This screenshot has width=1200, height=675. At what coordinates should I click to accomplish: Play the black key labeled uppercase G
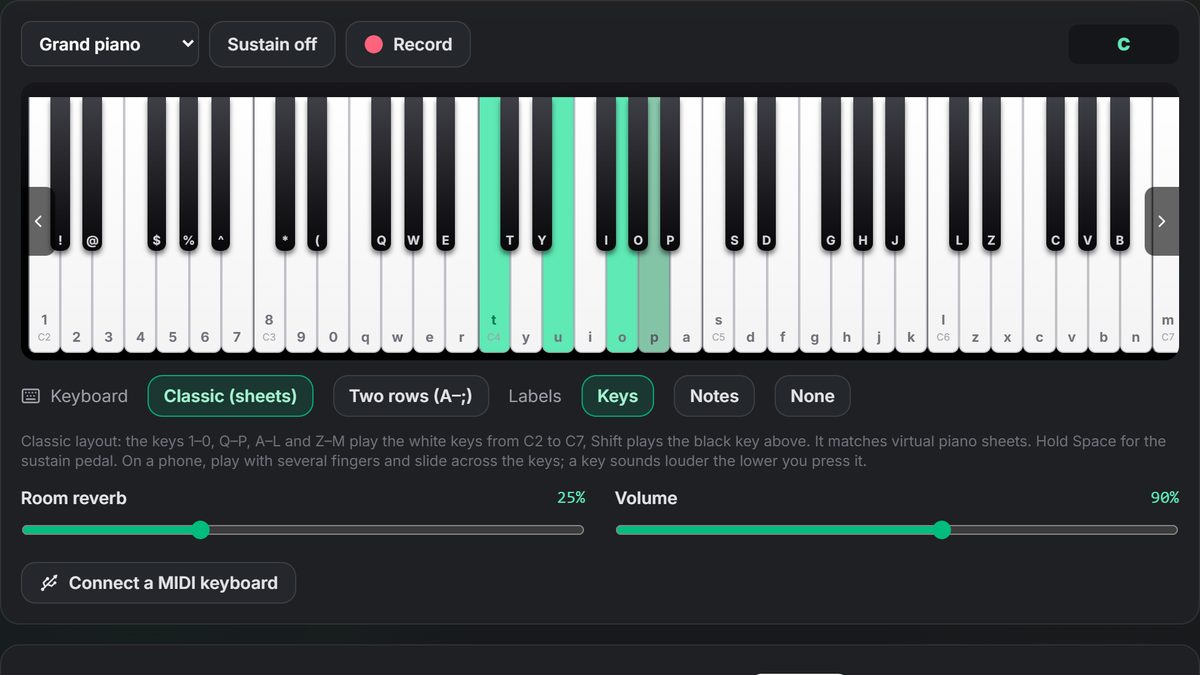(x=831, y=175)
